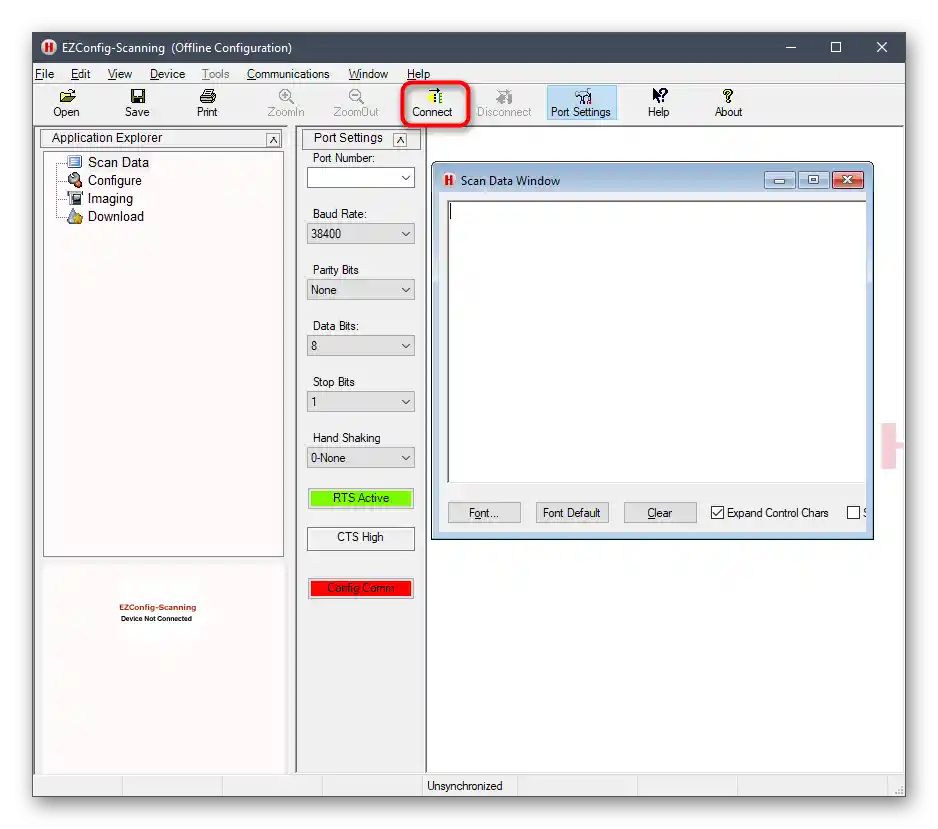
Task: Click the red Config Comm indicator
Action: pos(361,588)
